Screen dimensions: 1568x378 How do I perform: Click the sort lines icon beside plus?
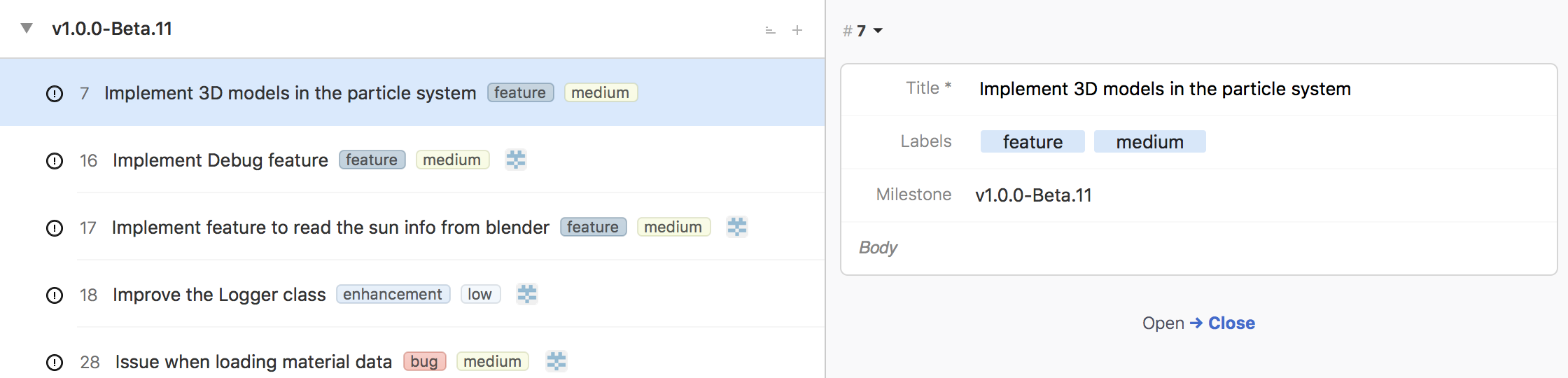770,30
